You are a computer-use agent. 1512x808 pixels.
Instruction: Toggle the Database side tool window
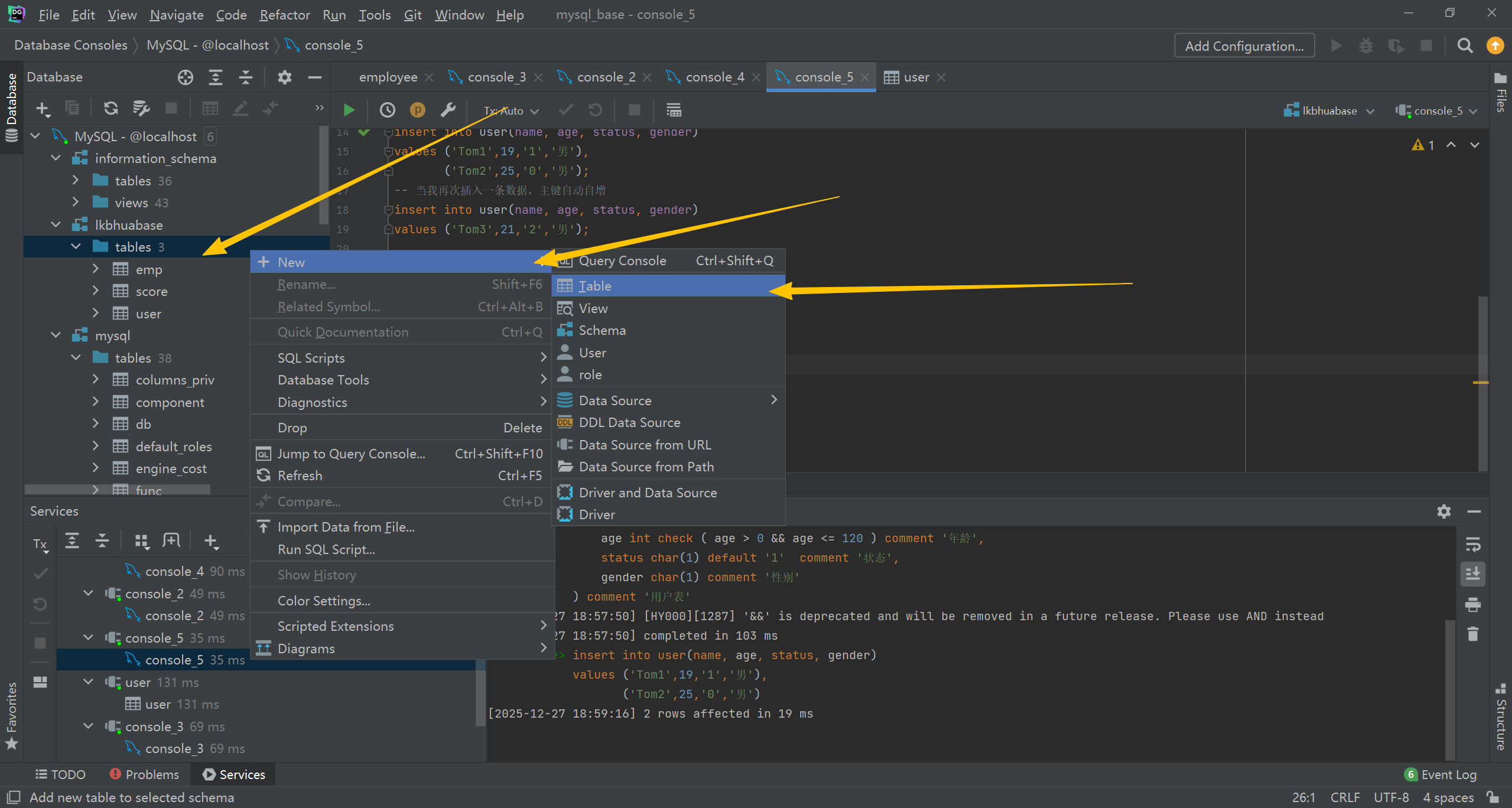pos(11,106)
